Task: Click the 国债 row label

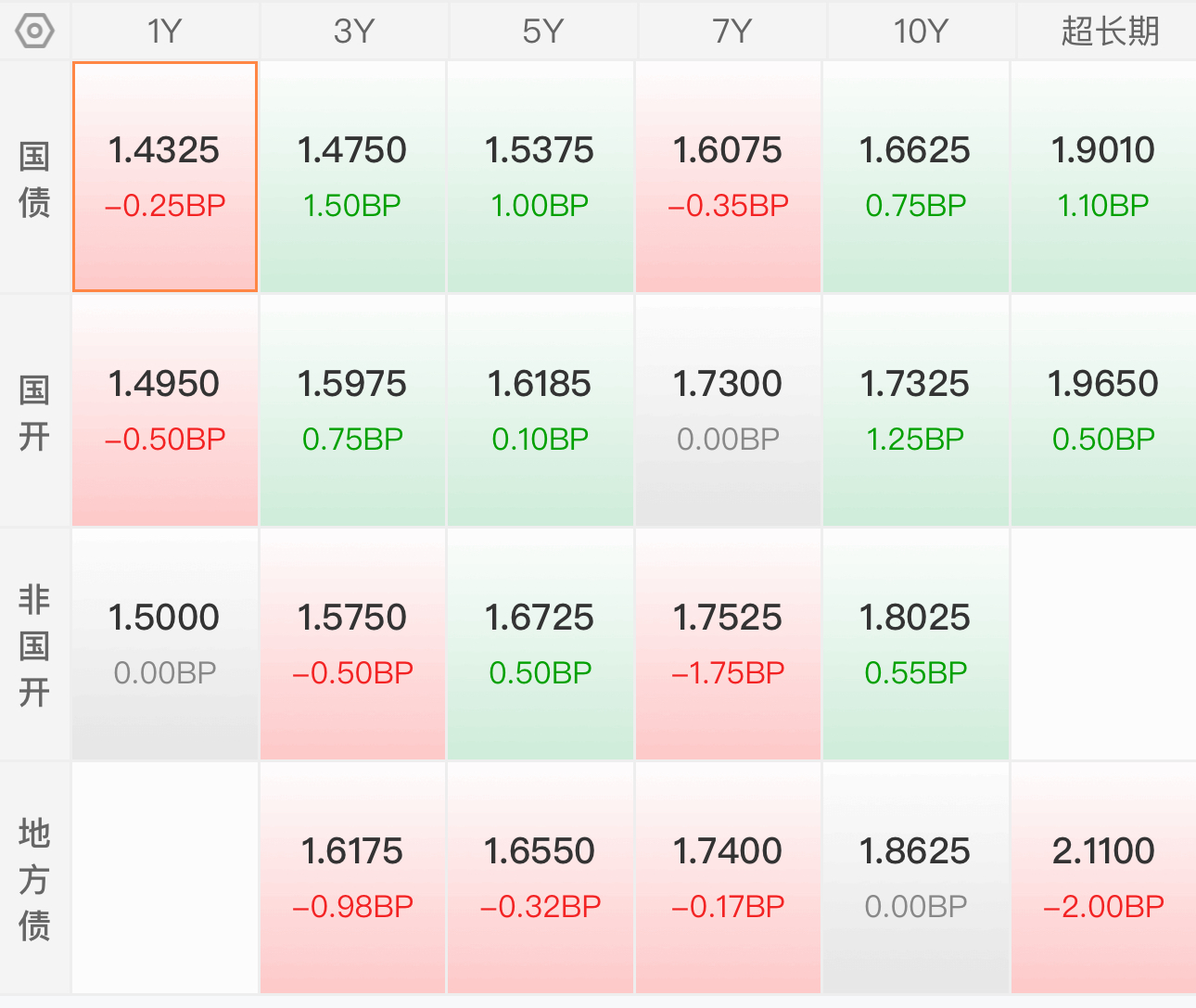Action: point(34,178)
